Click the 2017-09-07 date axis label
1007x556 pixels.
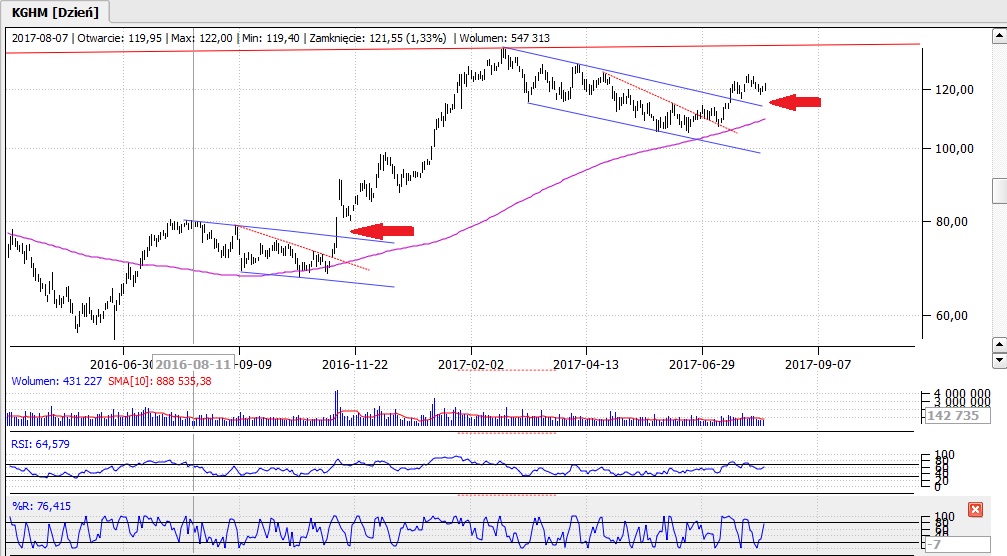(x=817, y=365)
